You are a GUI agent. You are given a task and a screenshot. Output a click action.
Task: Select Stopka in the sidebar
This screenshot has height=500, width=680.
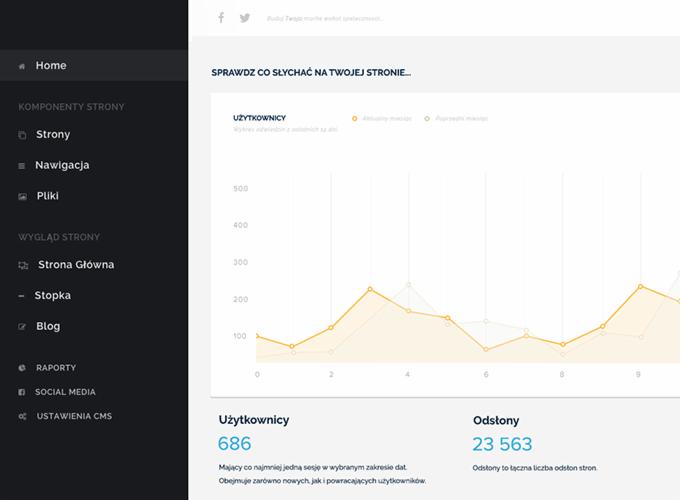(x=52, y=296)
